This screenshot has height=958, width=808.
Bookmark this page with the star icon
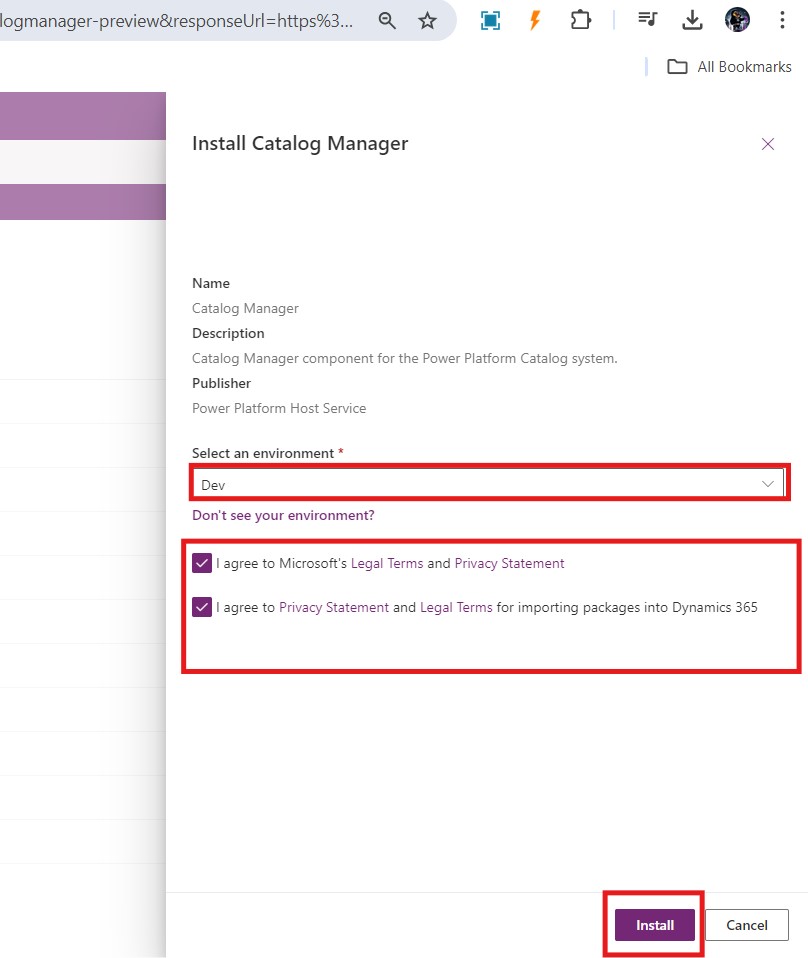pyautogui.click(x=427, y=20)
